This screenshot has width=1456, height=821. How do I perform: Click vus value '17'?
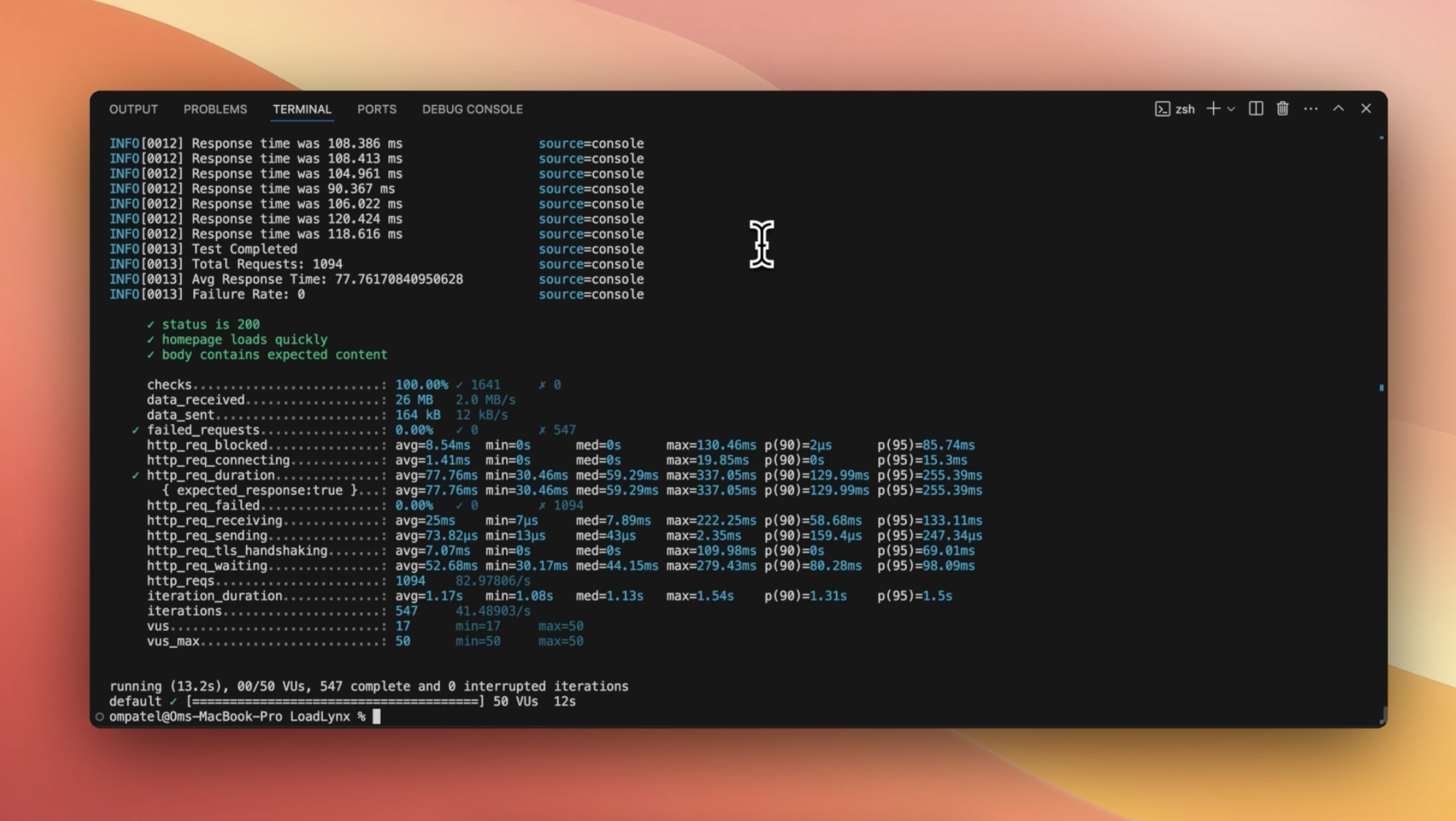[402, 627]
